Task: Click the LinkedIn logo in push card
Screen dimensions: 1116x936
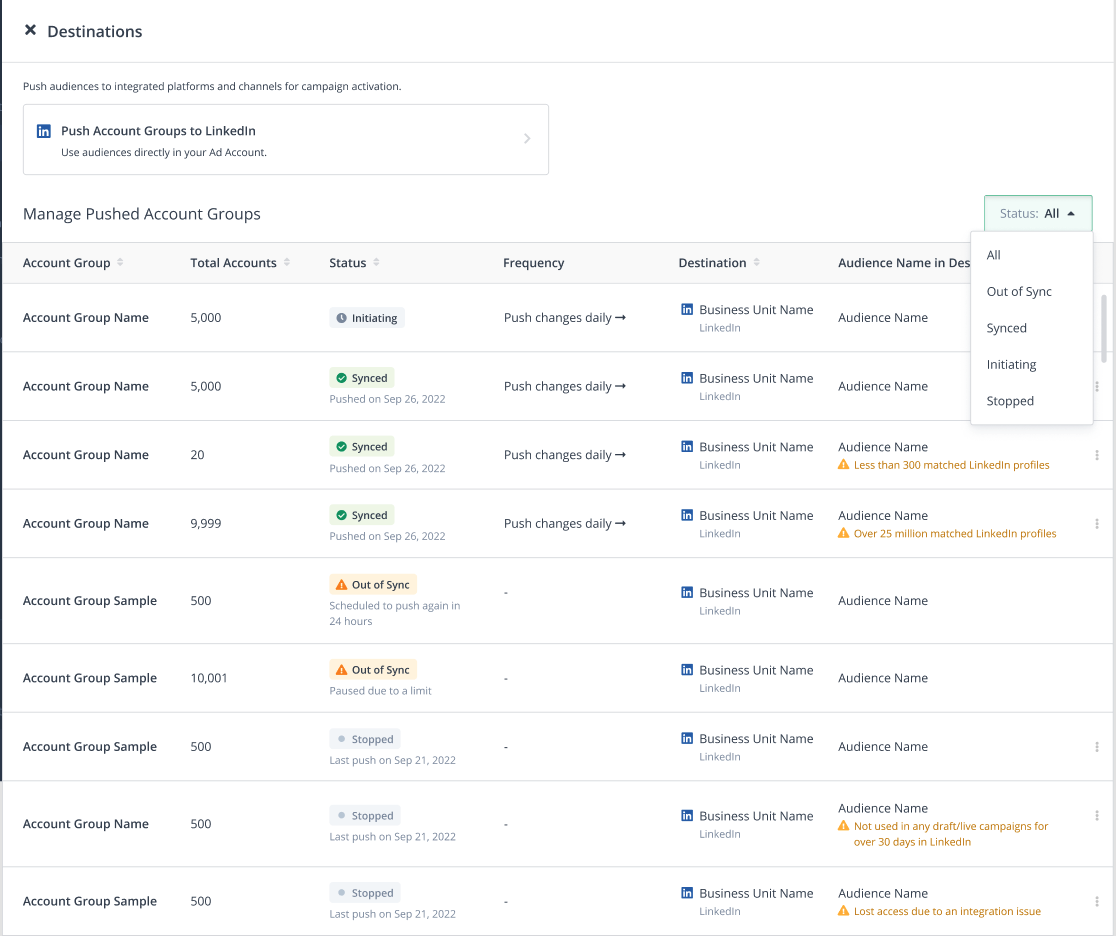Action: 44,131
